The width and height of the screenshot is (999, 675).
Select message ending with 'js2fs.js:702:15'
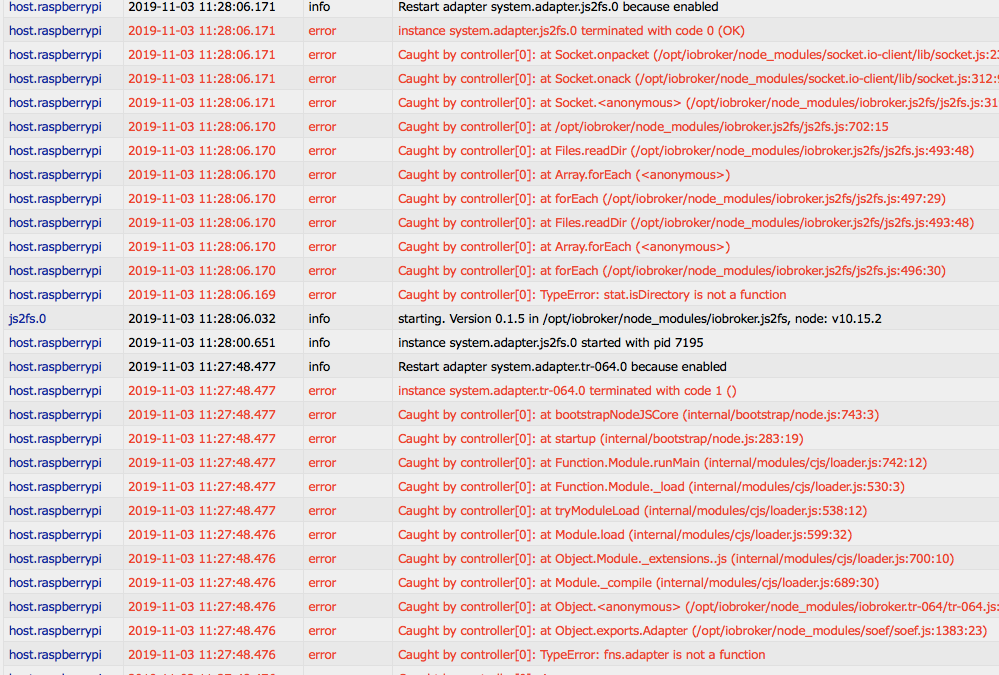643,127
